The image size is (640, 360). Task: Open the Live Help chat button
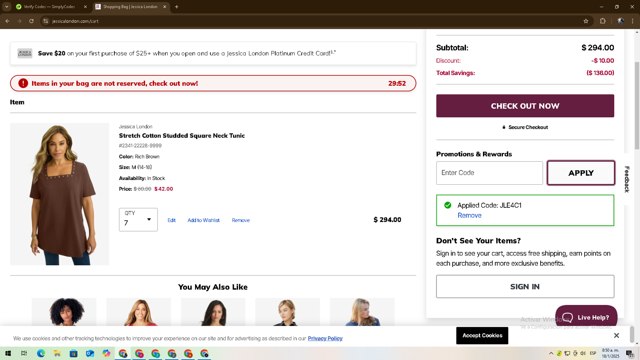(586, 317)
